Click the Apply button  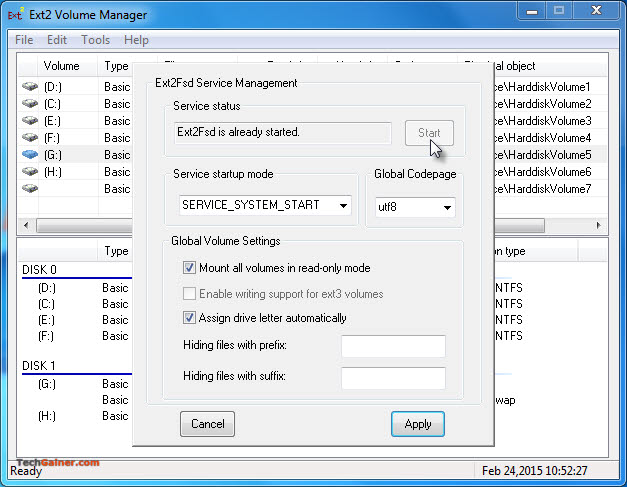tap(418, 424)
